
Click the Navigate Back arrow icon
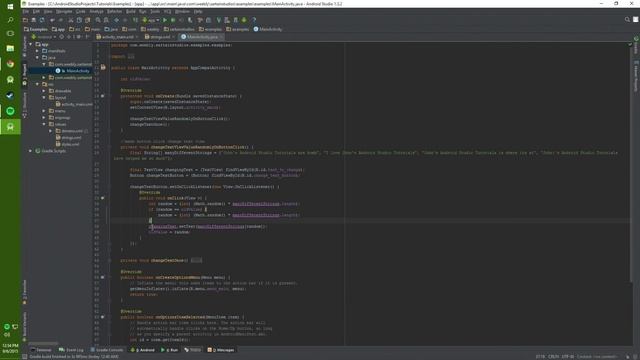(x=117, y=20)
